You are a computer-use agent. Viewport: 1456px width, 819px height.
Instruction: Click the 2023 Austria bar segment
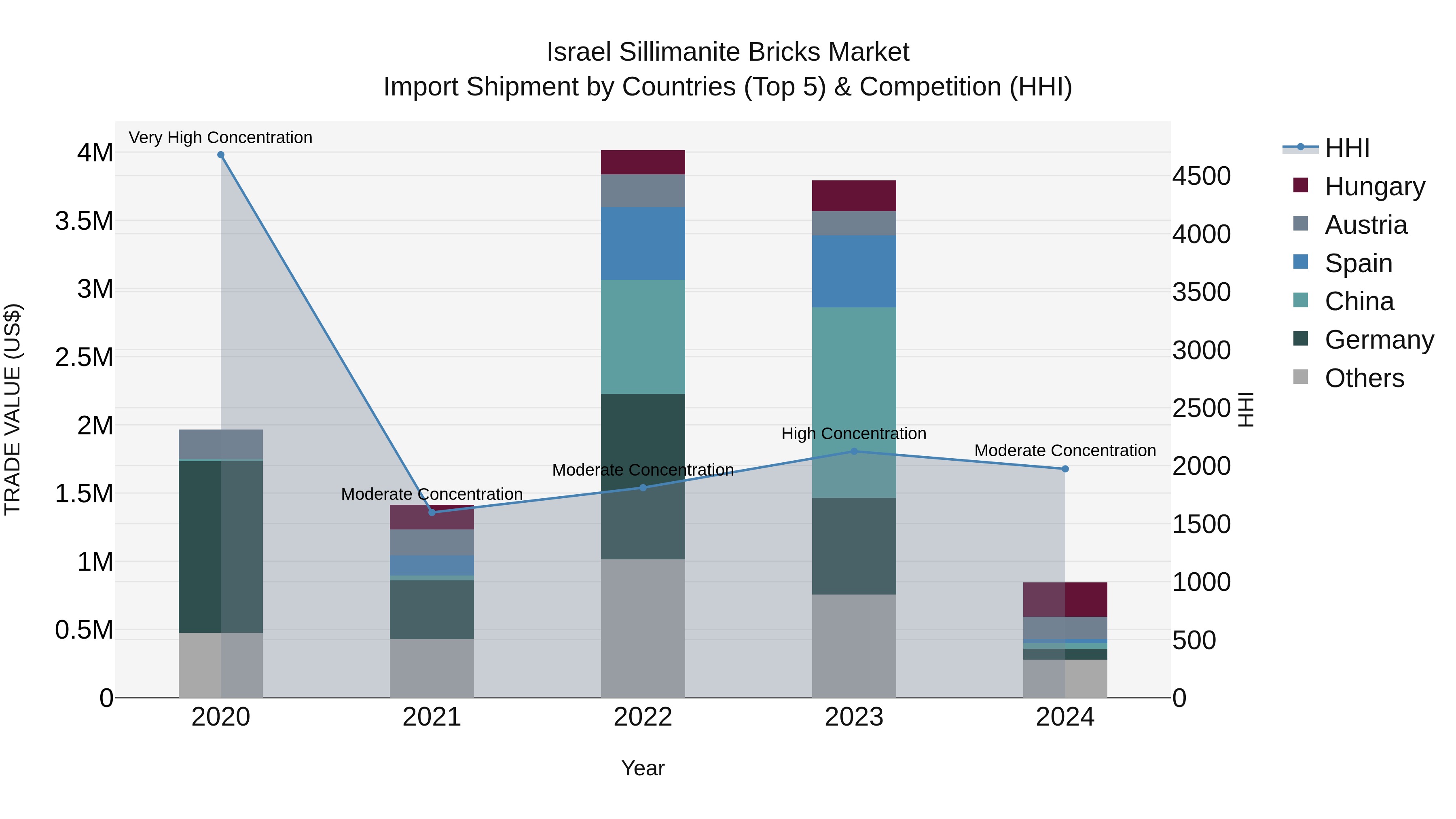click(854, 224)
